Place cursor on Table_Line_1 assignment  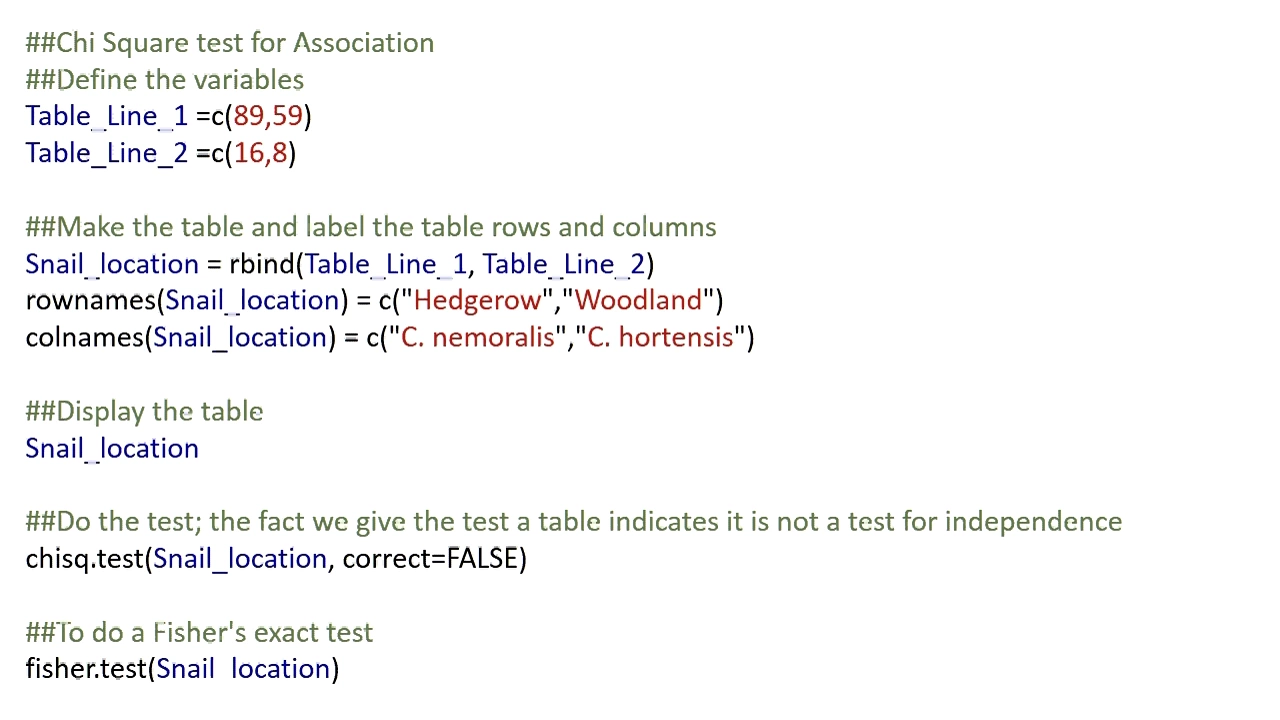[169, 116]
